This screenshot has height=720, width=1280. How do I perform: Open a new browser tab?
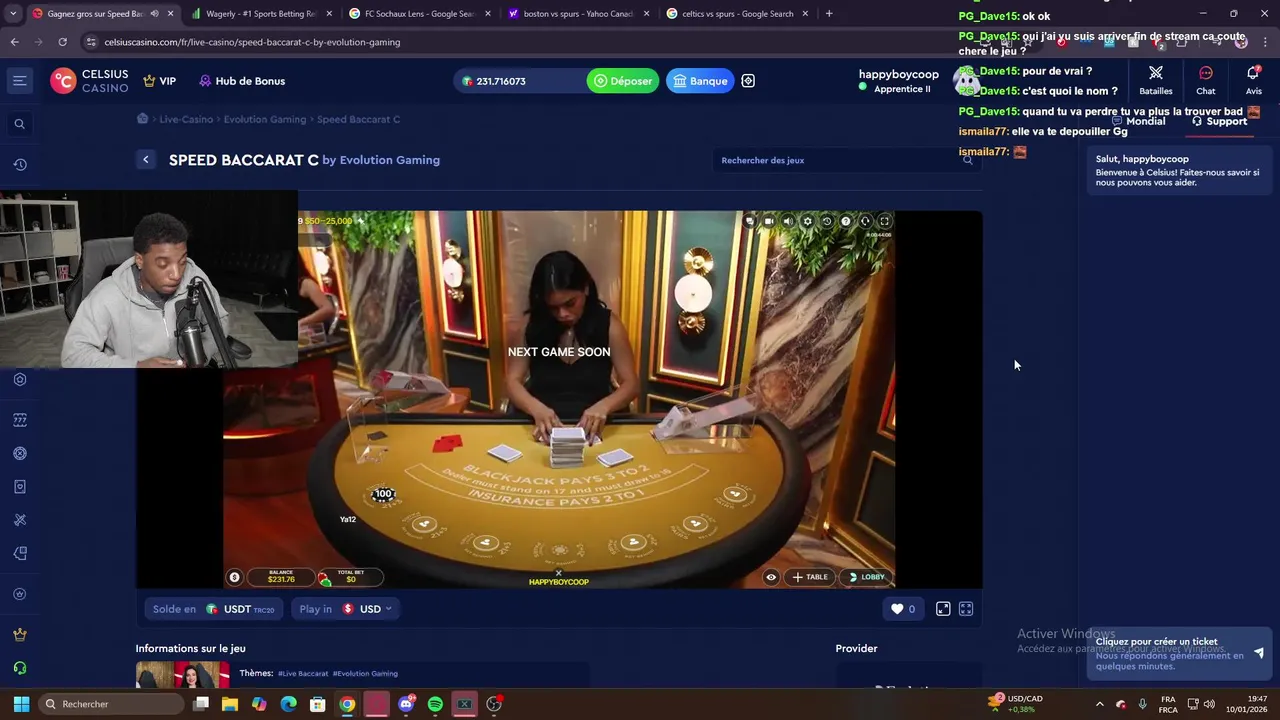click(829, 14)
